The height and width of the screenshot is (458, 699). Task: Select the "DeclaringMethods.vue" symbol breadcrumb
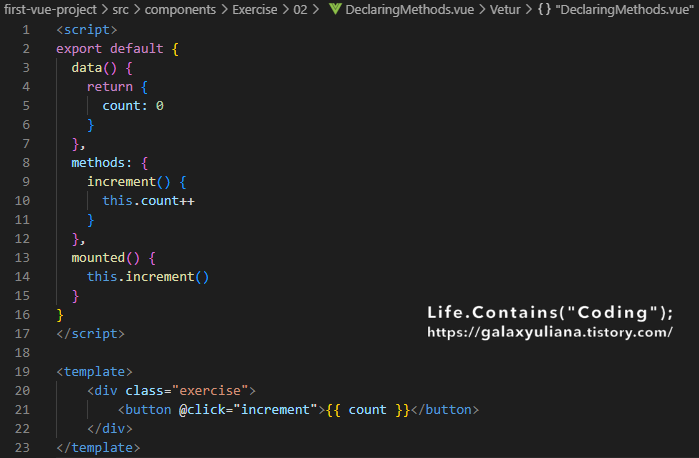[x=625, y=9]
